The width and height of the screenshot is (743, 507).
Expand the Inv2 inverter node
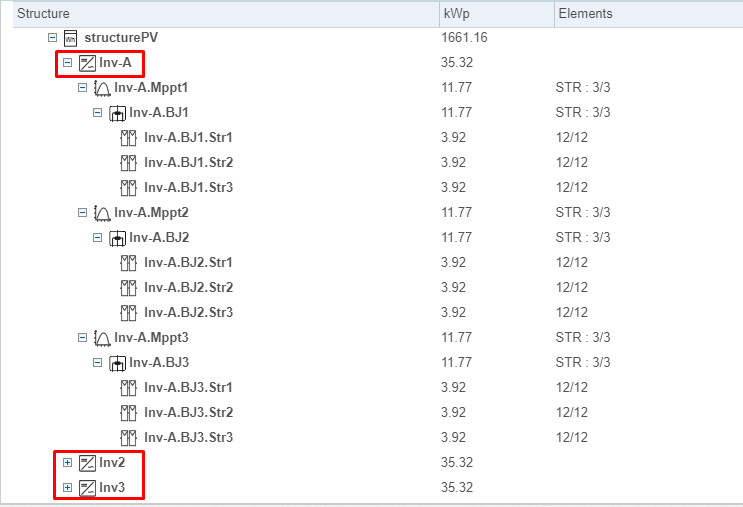coord(68,462)
